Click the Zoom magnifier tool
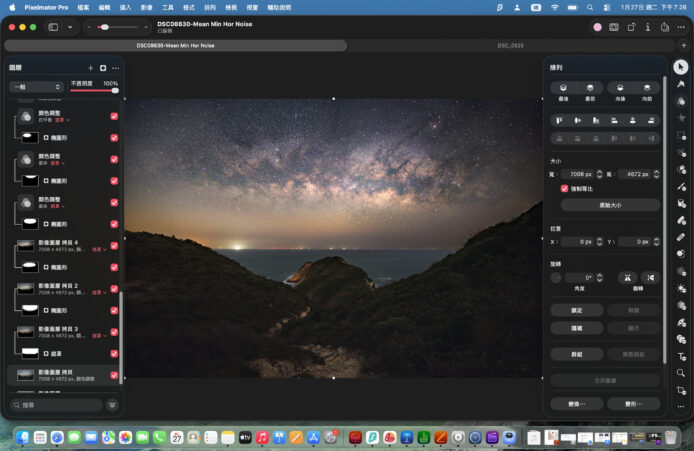 click(x=680, y=373)
